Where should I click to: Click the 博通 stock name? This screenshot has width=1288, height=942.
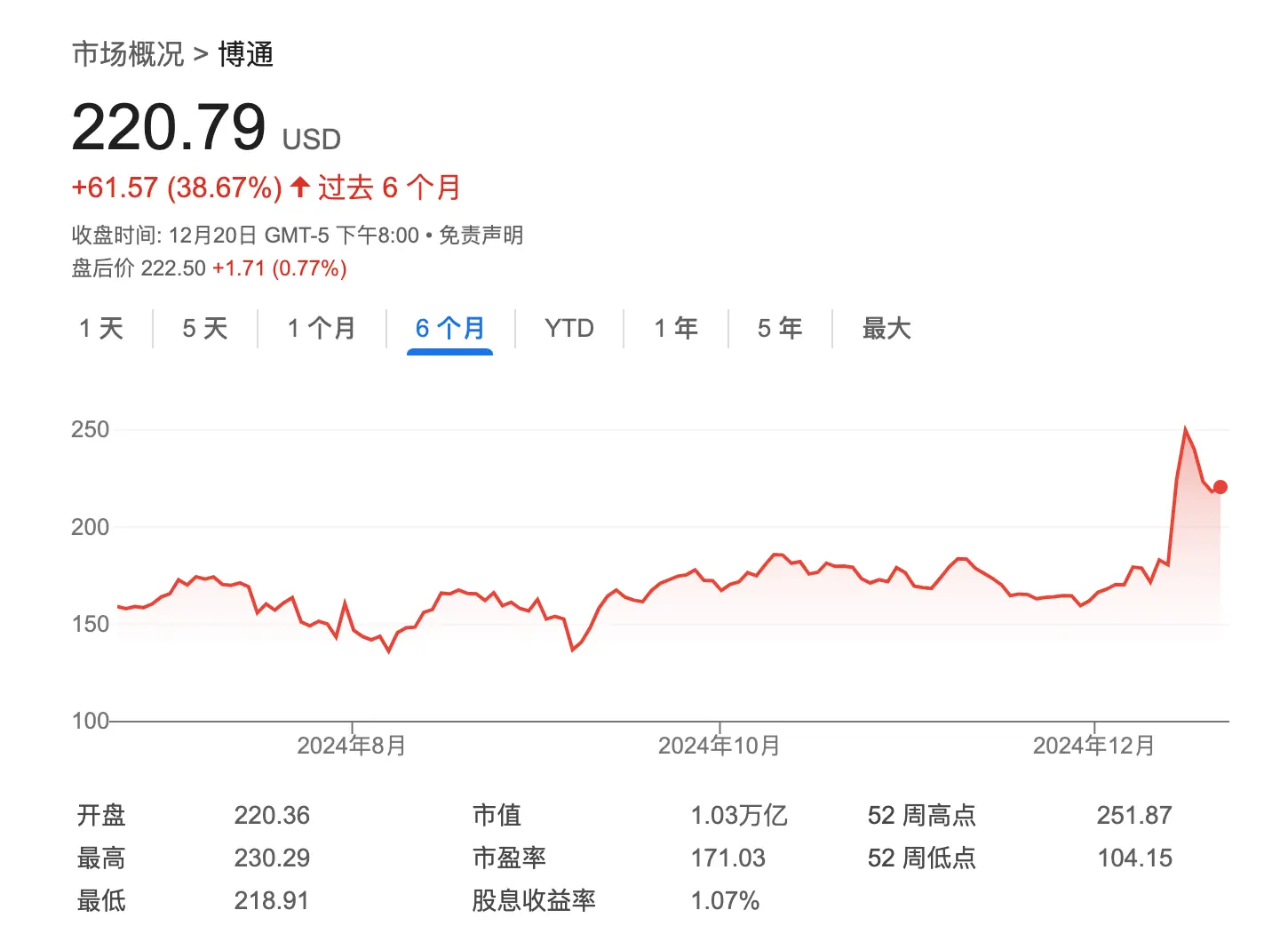point(246,54)
